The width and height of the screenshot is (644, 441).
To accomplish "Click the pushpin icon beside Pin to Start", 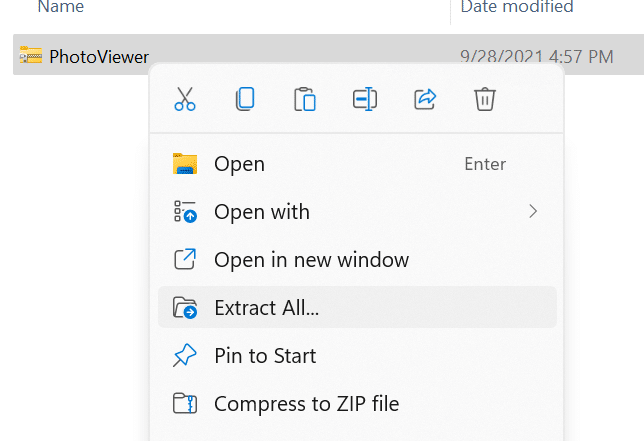I will coord(185,355).
